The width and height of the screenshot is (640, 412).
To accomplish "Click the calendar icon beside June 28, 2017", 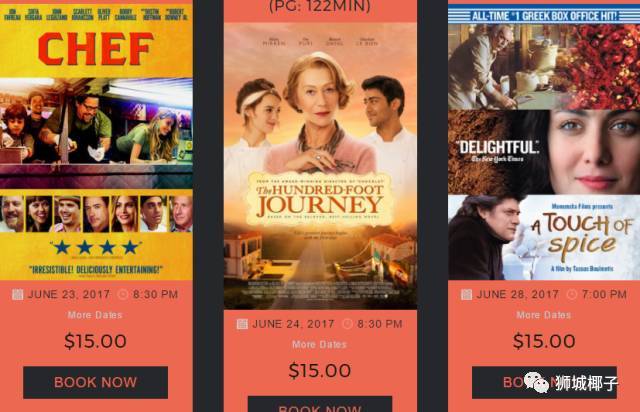I will point(467,294).
